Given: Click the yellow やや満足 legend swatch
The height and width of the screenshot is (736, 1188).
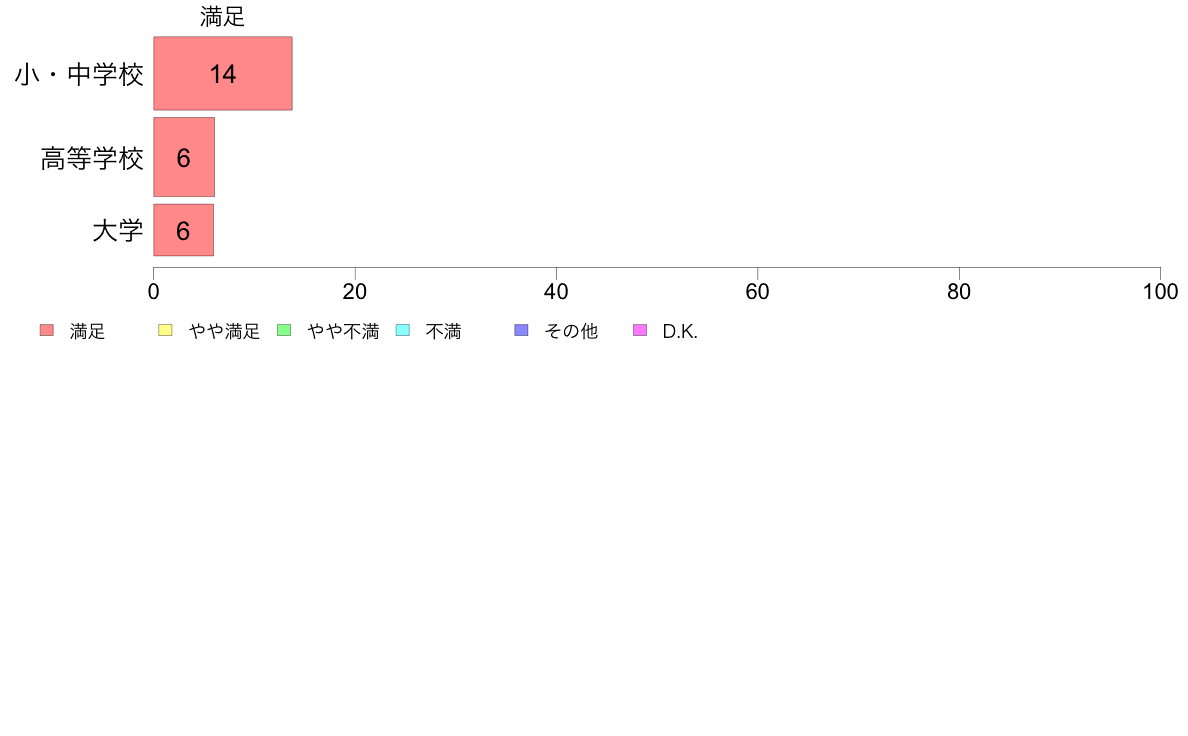Looking at the screenshot, I should click(165, 330).
